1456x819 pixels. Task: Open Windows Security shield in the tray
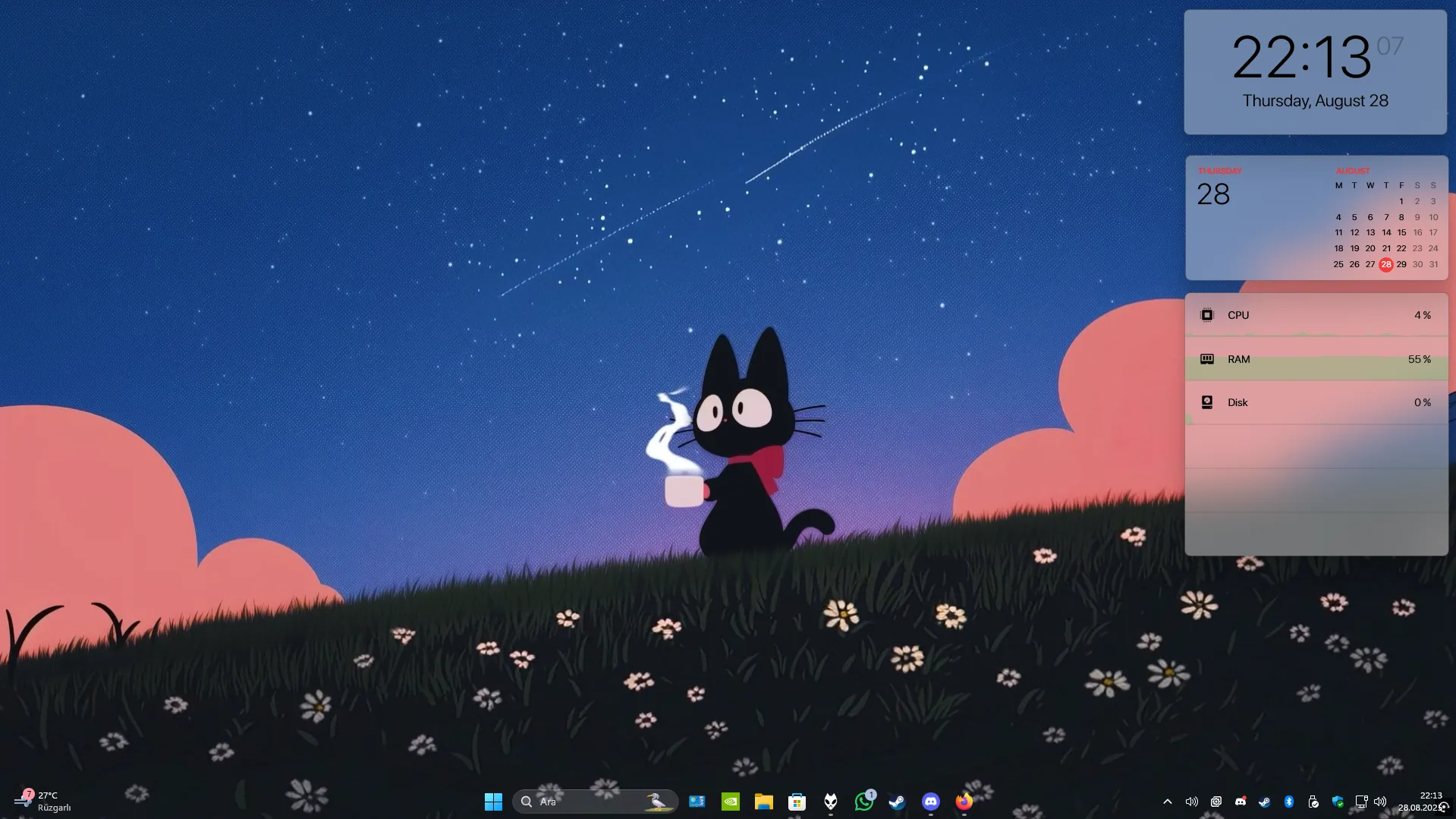pyautogui.click(x=1338, y=802)
